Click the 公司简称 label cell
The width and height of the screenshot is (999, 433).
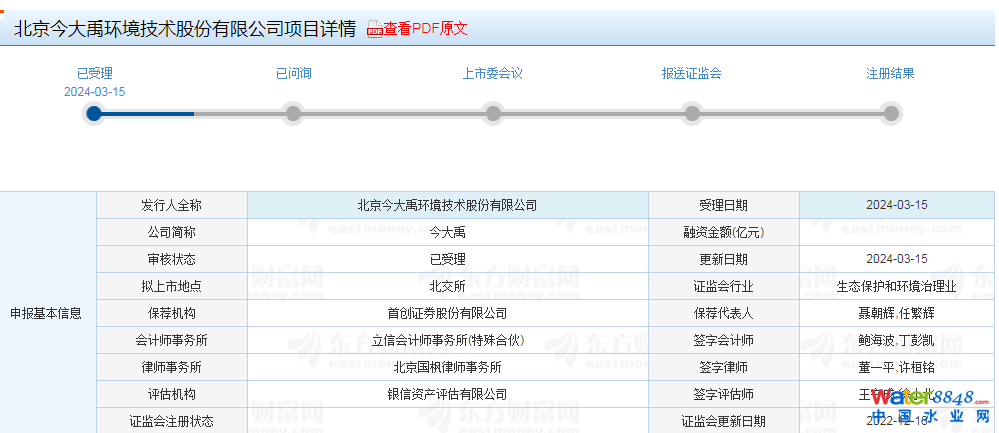coord(171,232)
